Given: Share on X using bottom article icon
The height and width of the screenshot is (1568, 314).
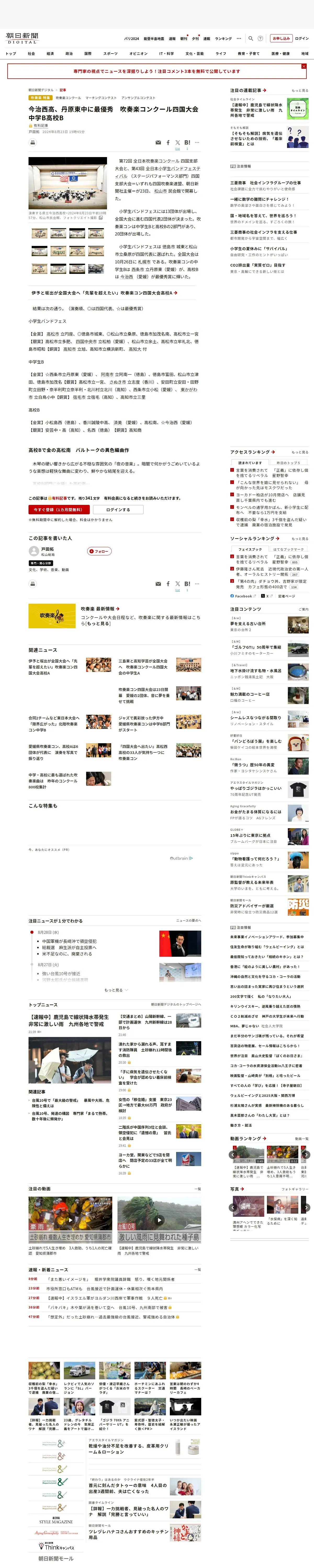Looking at the screenshot, I should (177, 584).
